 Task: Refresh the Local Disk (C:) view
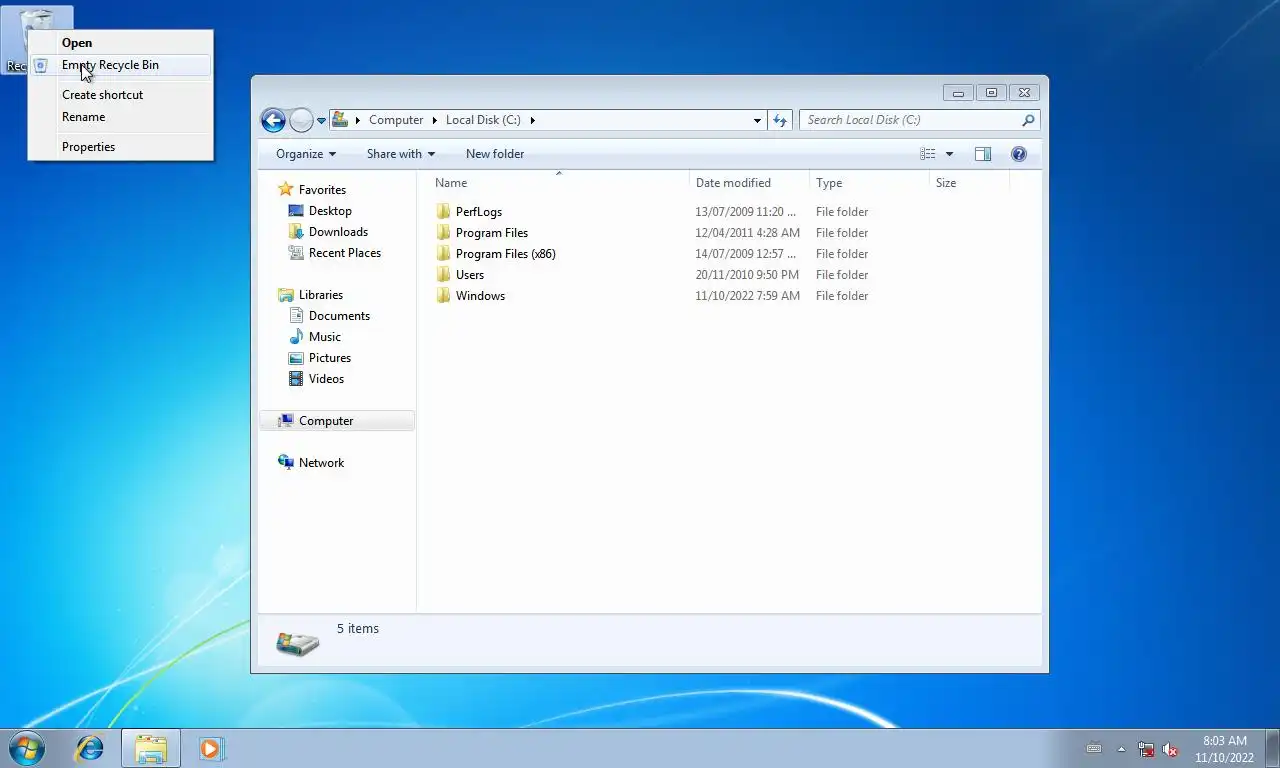[x=780, y=120]
